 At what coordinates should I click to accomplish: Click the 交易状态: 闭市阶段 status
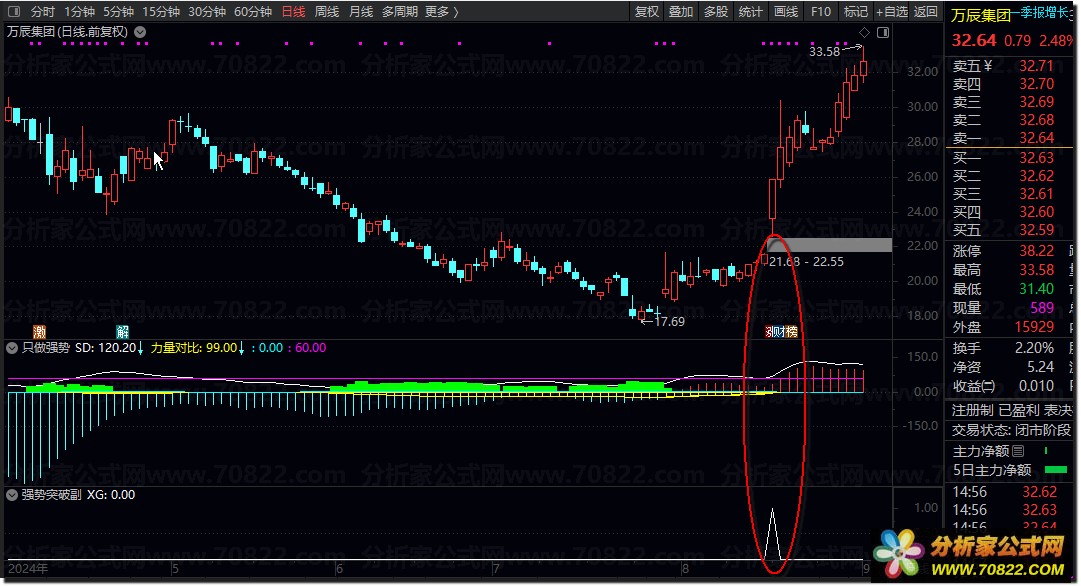[x=1011, y=430]
